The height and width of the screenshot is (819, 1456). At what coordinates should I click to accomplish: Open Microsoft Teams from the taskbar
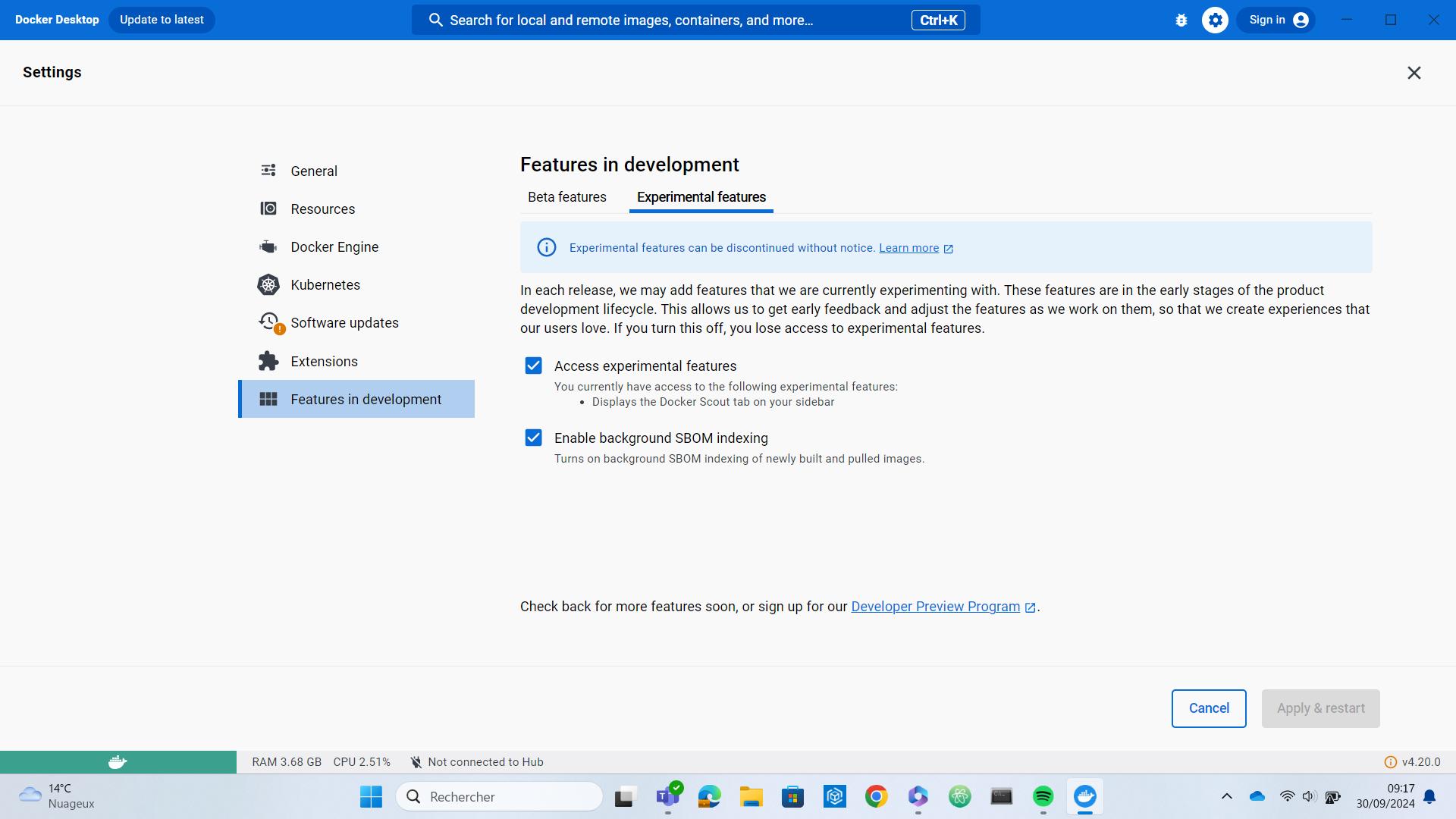667,796
